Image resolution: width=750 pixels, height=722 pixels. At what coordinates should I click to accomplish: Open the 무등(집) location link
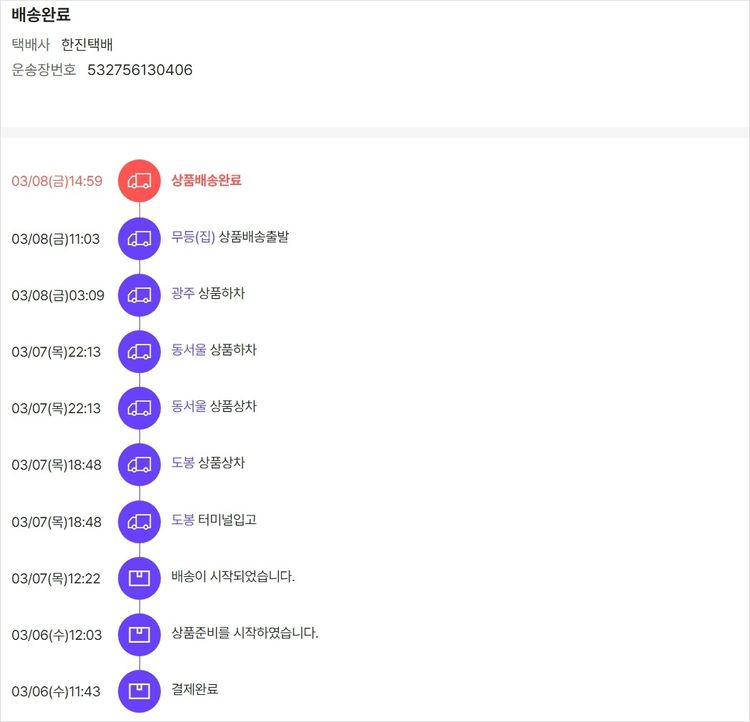(193, 237)
